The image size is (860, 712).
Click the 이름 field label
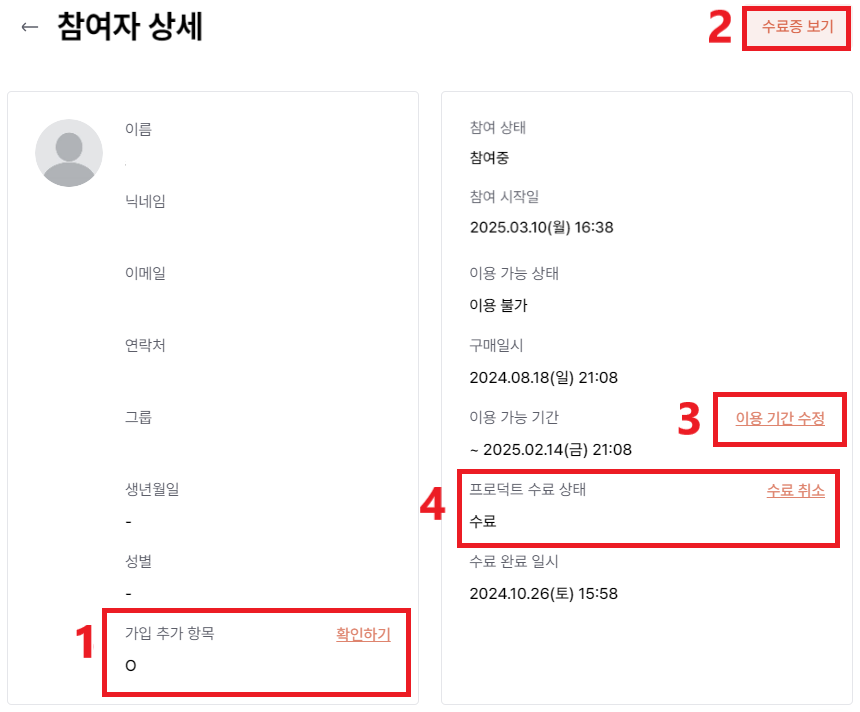[138, 129]
